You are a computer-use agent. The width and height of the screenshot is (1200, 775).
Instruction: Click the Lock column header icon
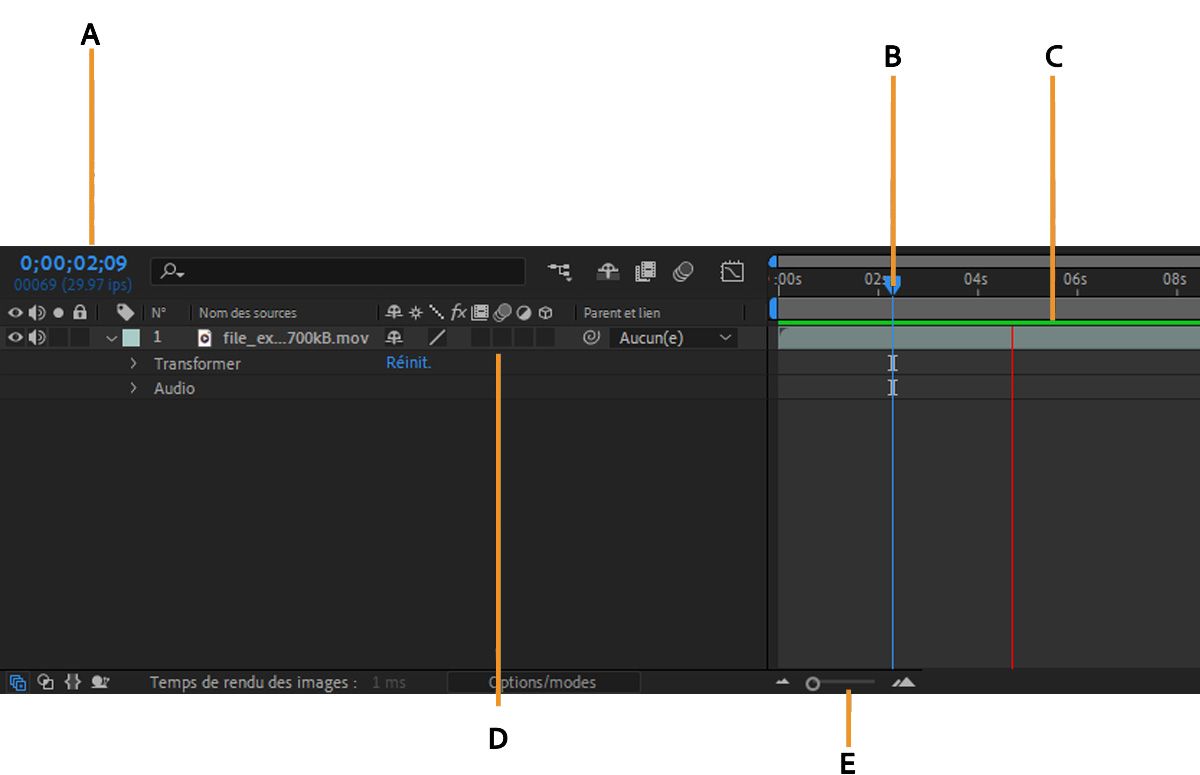[x=80, y=313]
